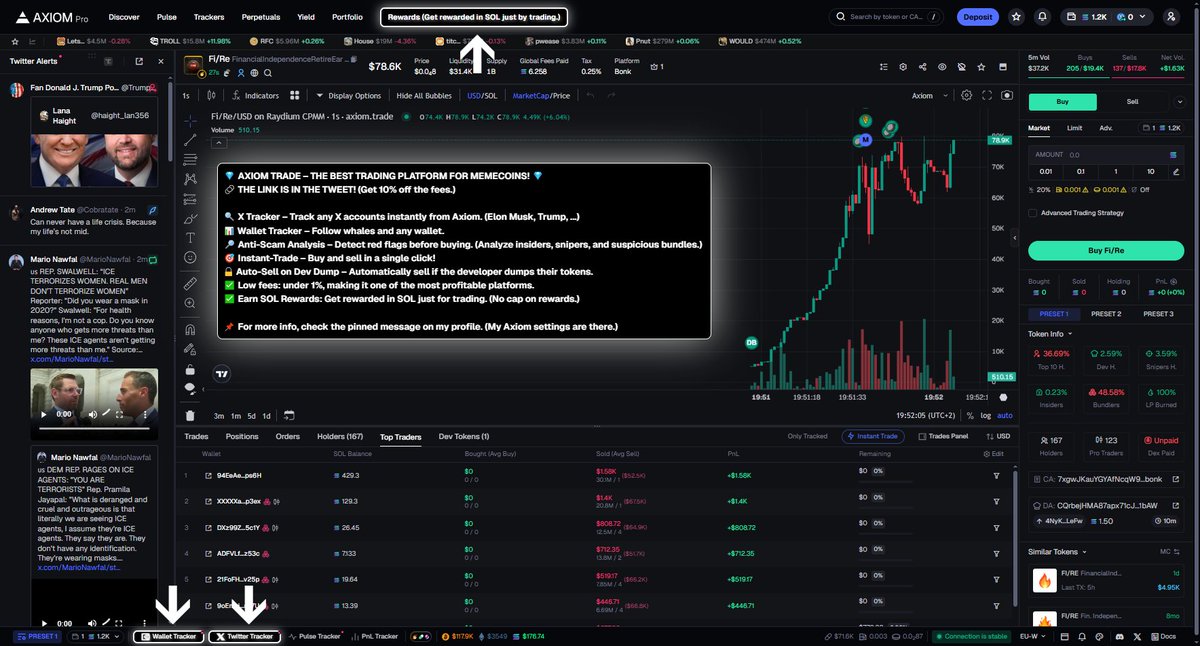Remove drawings with the trash icon
The width and height of the screenshot is (1200, 646).
190,415
